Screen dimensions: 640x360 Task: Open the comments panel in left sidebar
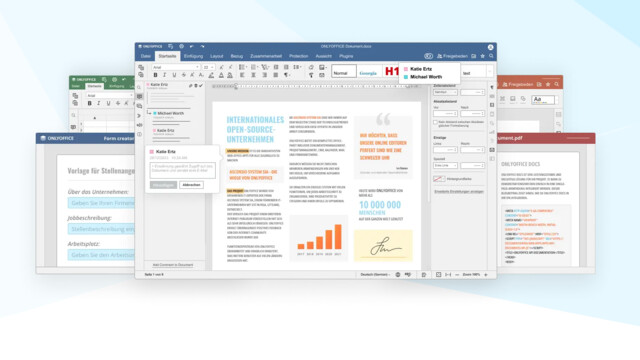pos(140,97)
